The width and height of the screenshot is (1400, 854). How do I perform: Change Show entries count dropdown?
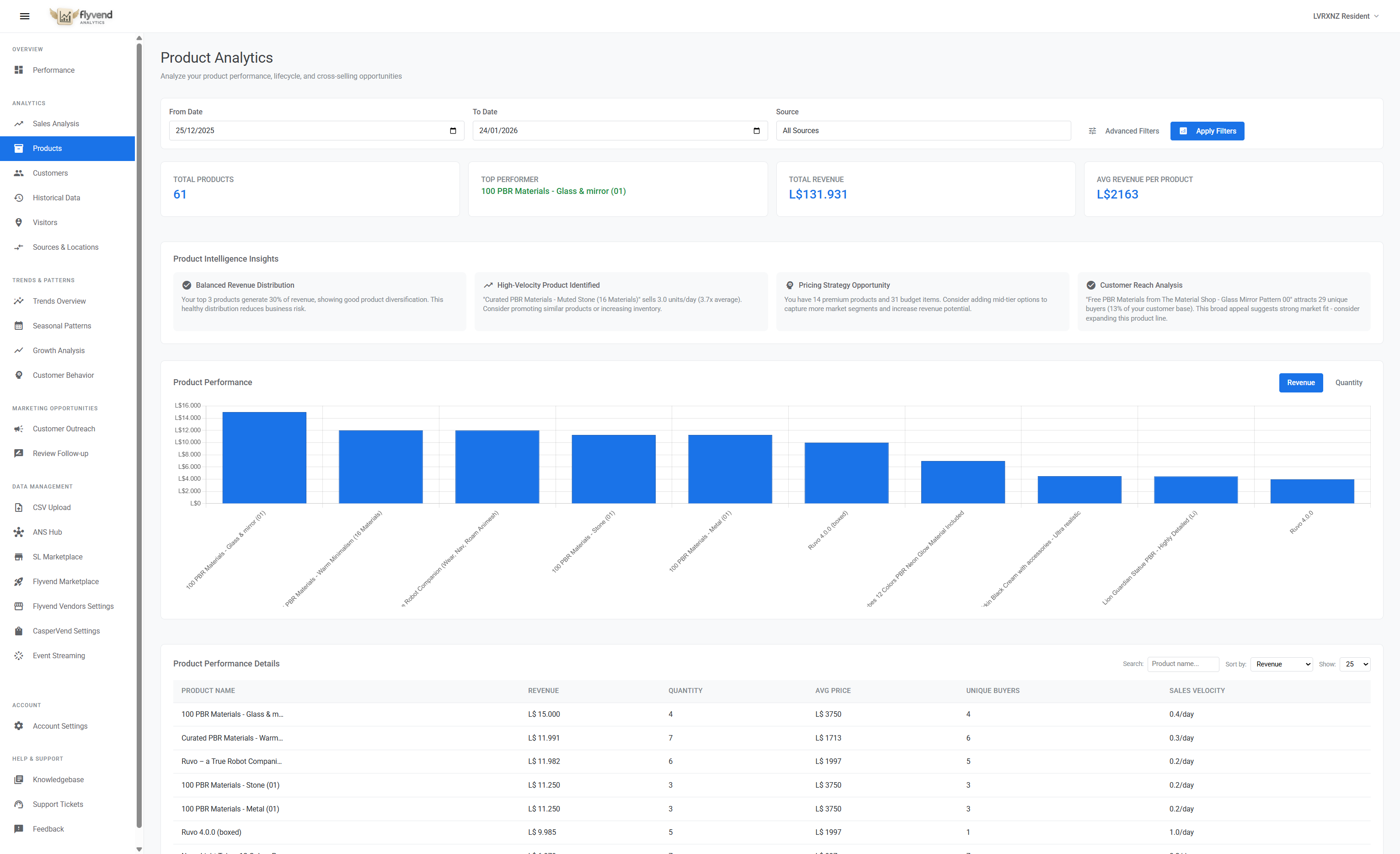pyautogui.click(x=1355, y=664)
